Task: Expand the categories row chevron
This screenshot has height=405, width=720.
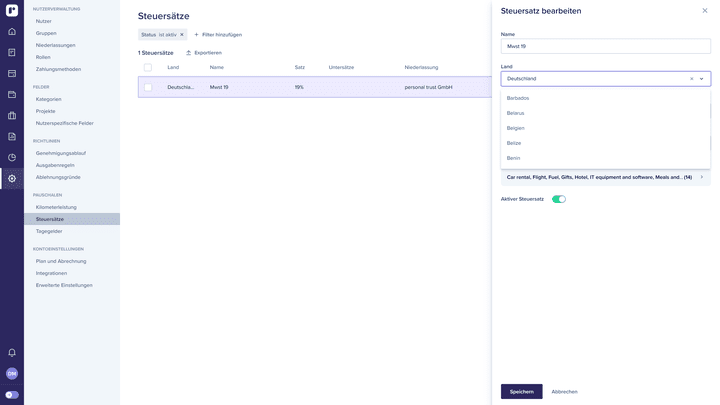Action: (x=701, y=177)
